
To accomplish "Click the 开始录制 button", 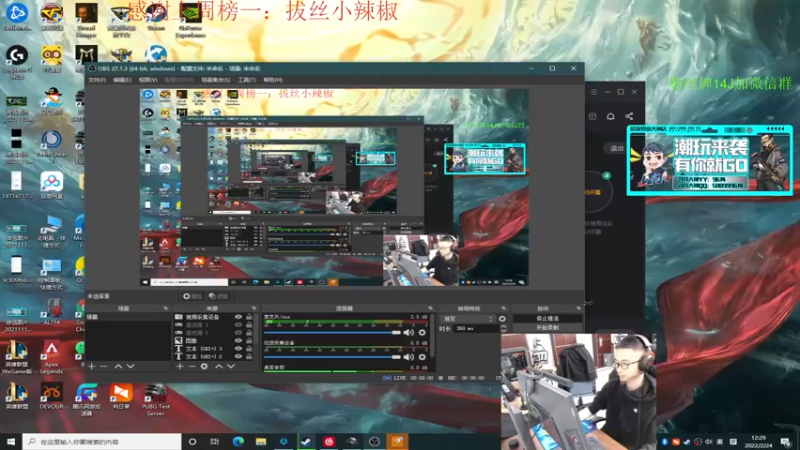I will click(x=547, y=328).
